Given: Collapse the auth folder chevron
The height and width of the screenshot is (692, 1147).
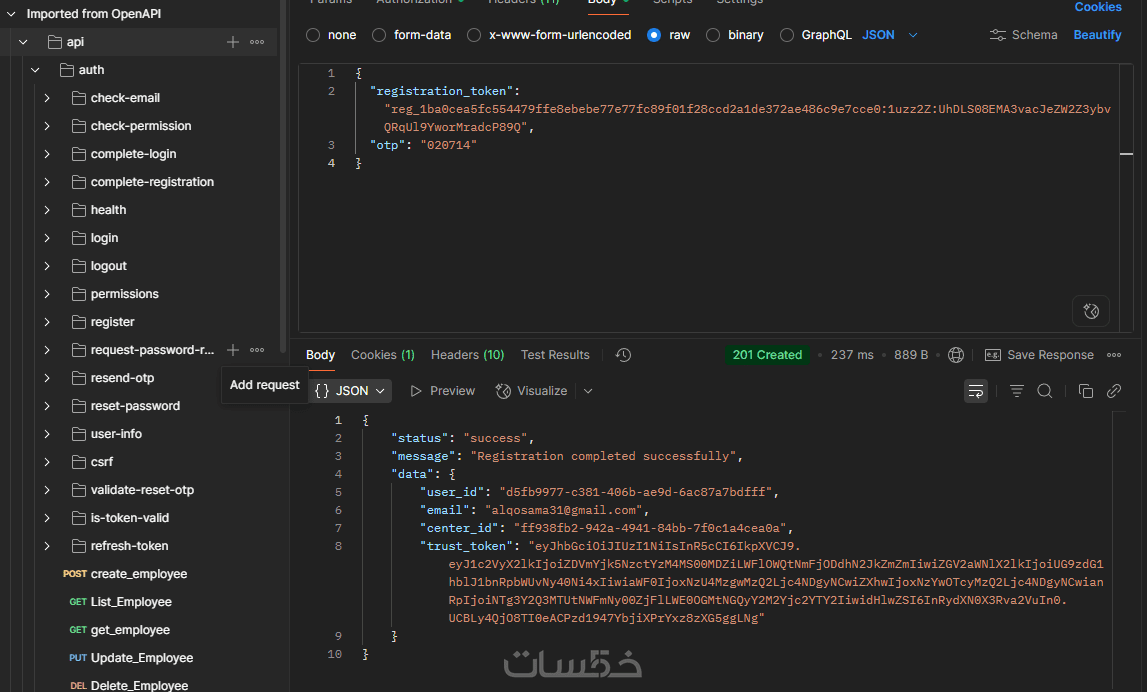Looking at the screenshot, I should tap(35, 69).
